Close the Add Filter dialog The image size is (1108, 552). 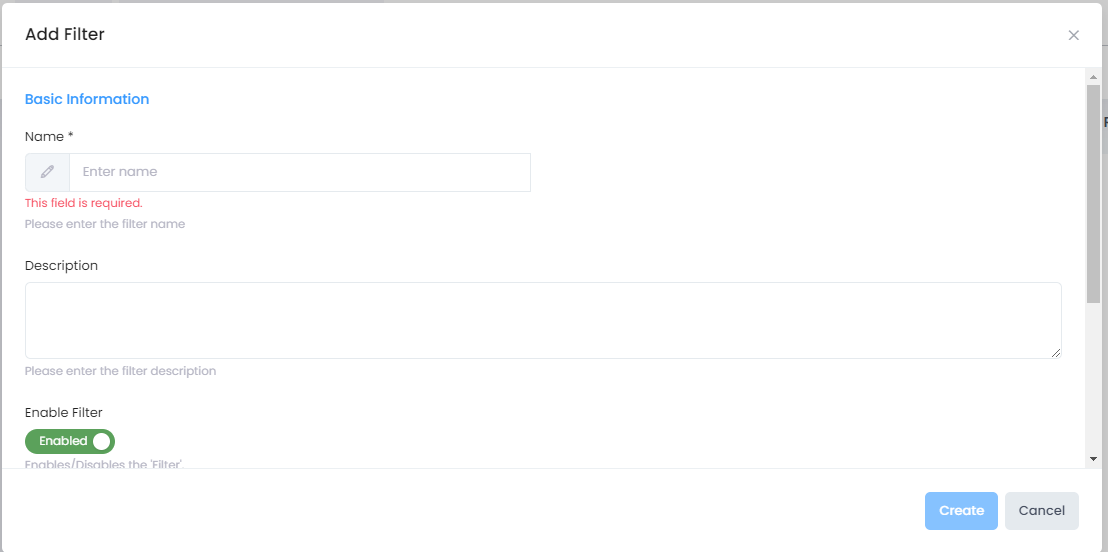(1073, 35)
